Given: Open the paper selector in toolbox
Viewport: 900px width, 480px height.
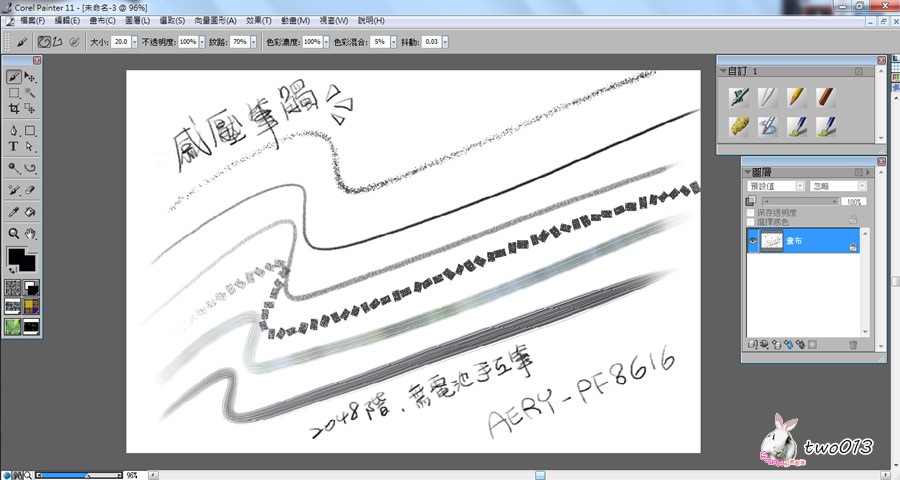Looking at the screenshot, I should point(13,288).
